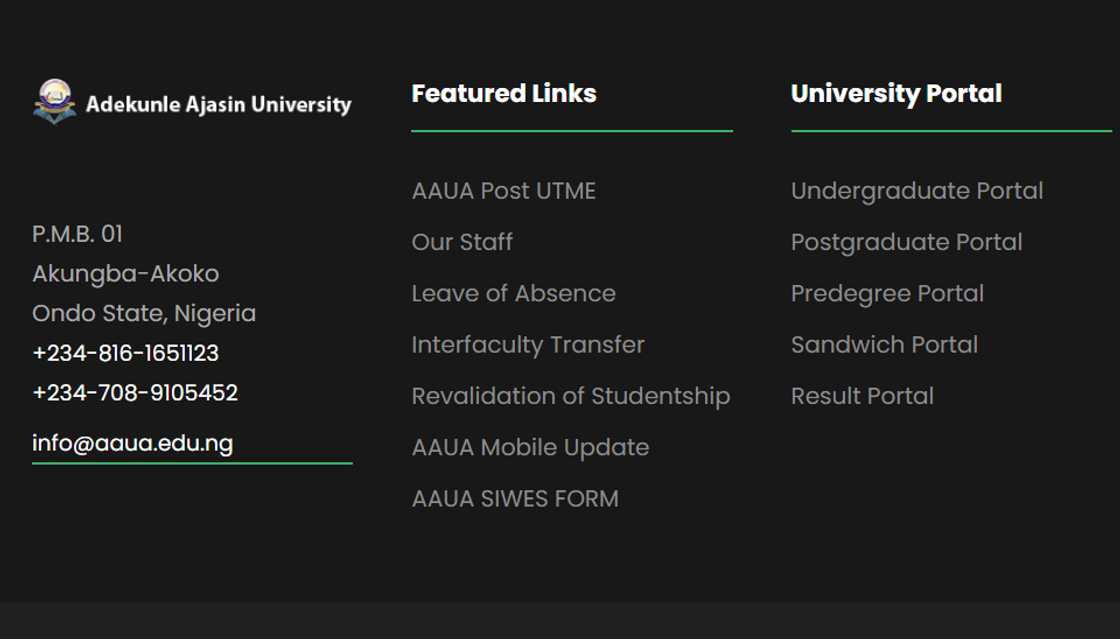This screenshot has height=639, width=1120.
Task: Visit the Result Portal
Action: point(862,396)
